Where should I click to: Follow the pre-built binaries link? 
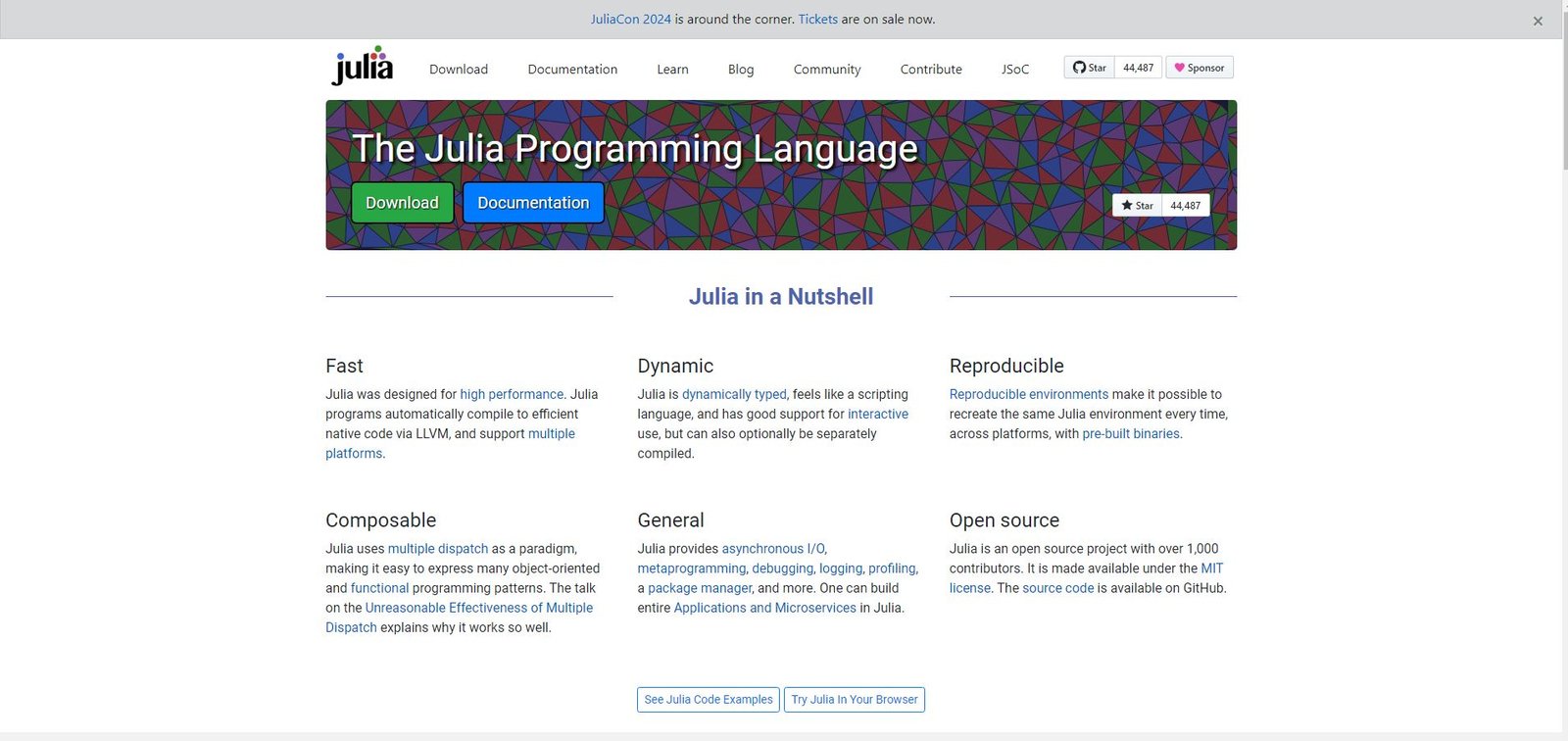tap(1131, 433)
